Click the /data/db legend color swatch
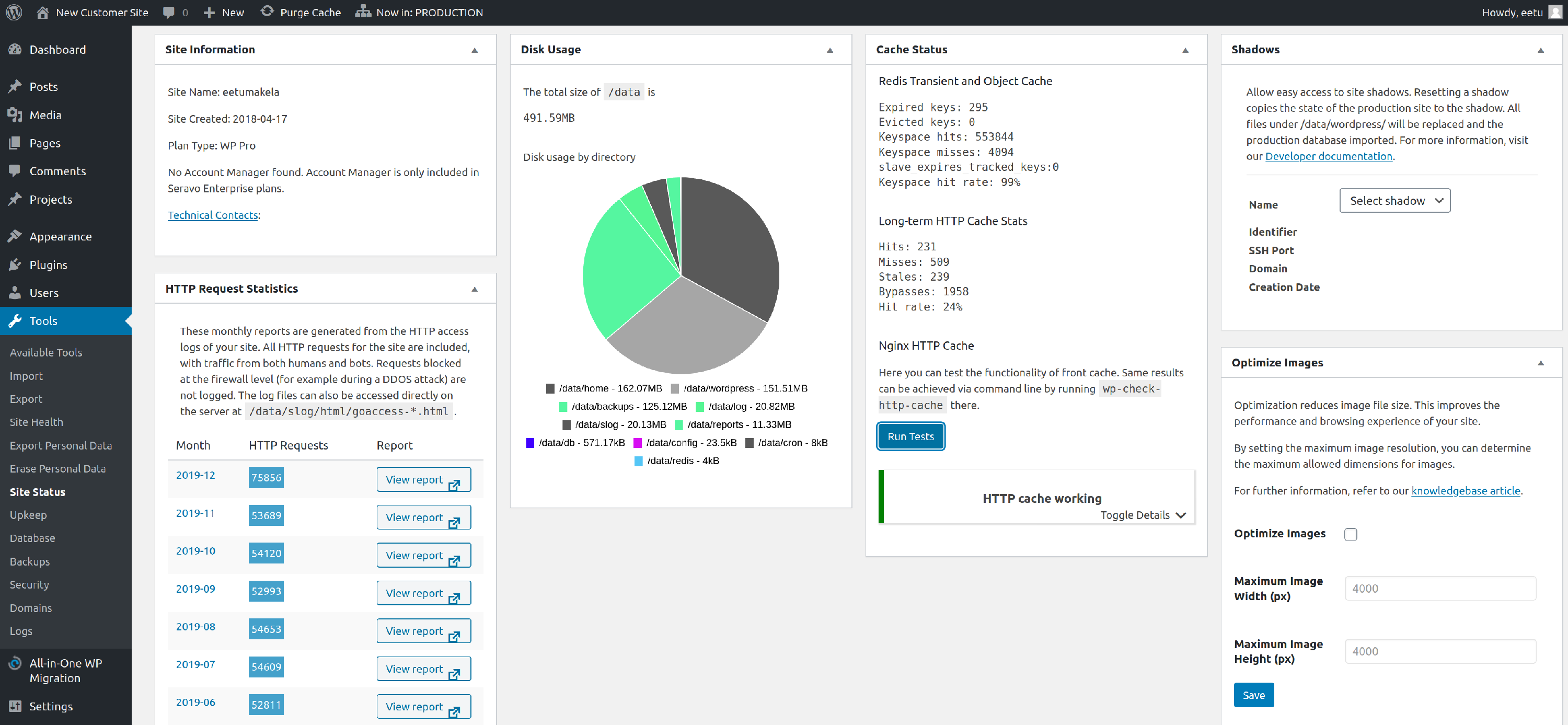 (530, 443)
